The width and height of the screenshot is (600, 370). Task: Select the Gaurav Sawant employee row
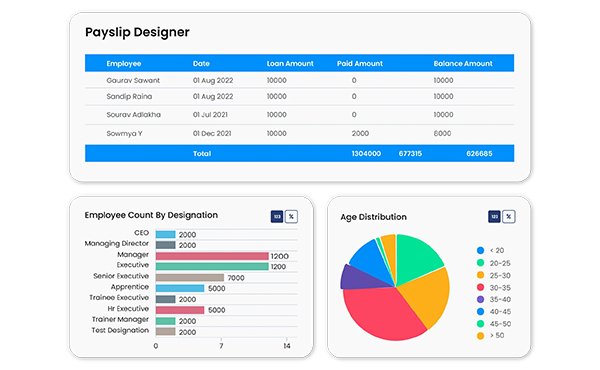(x=299, y=80)
